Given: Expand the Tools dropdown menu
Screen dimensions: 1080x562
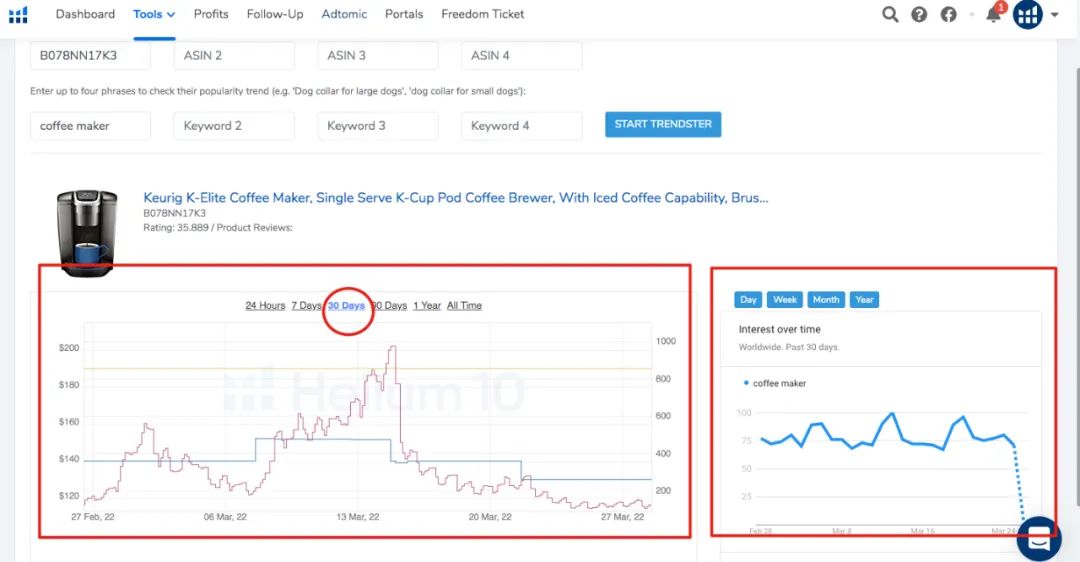Looking at the screenshot, I should [154, 14].
